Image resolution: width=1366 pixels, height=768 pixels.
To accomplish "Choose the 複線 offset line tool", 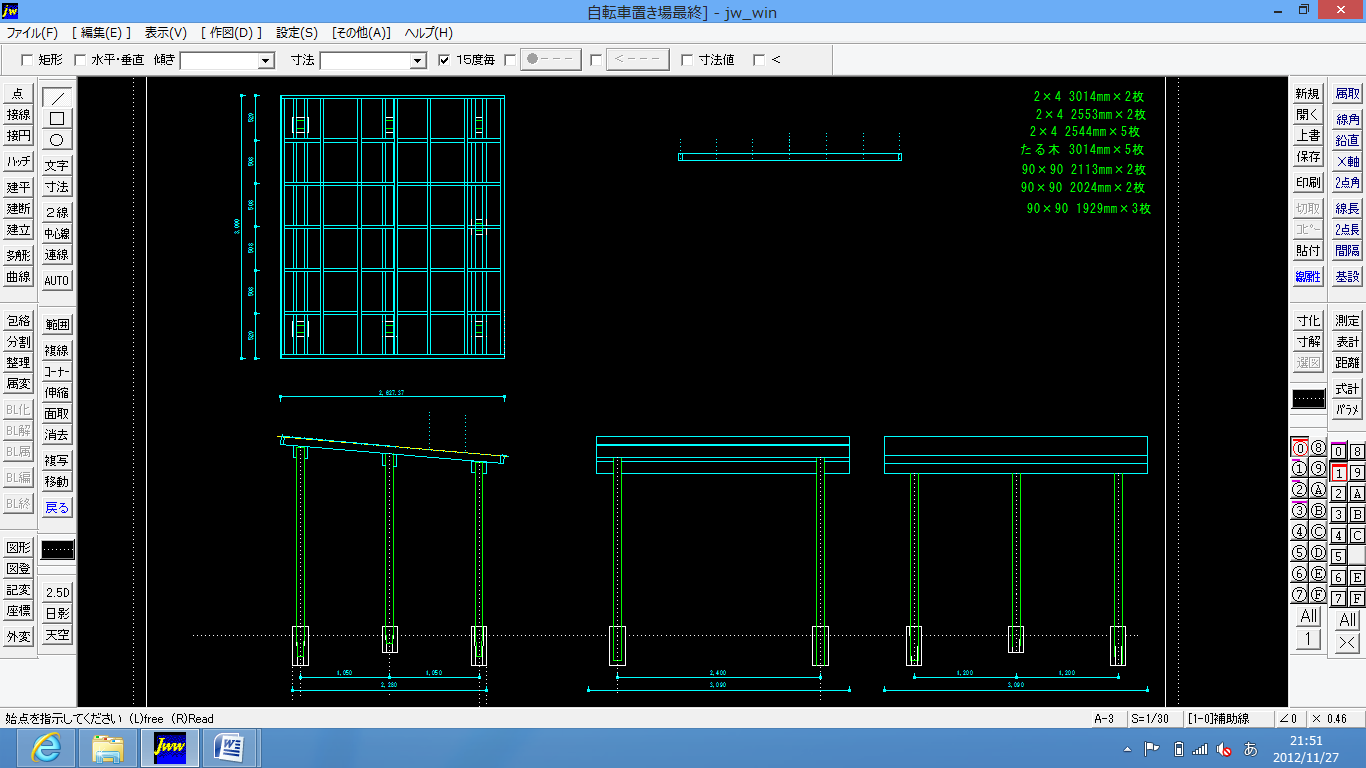I will tap(57, 351).
